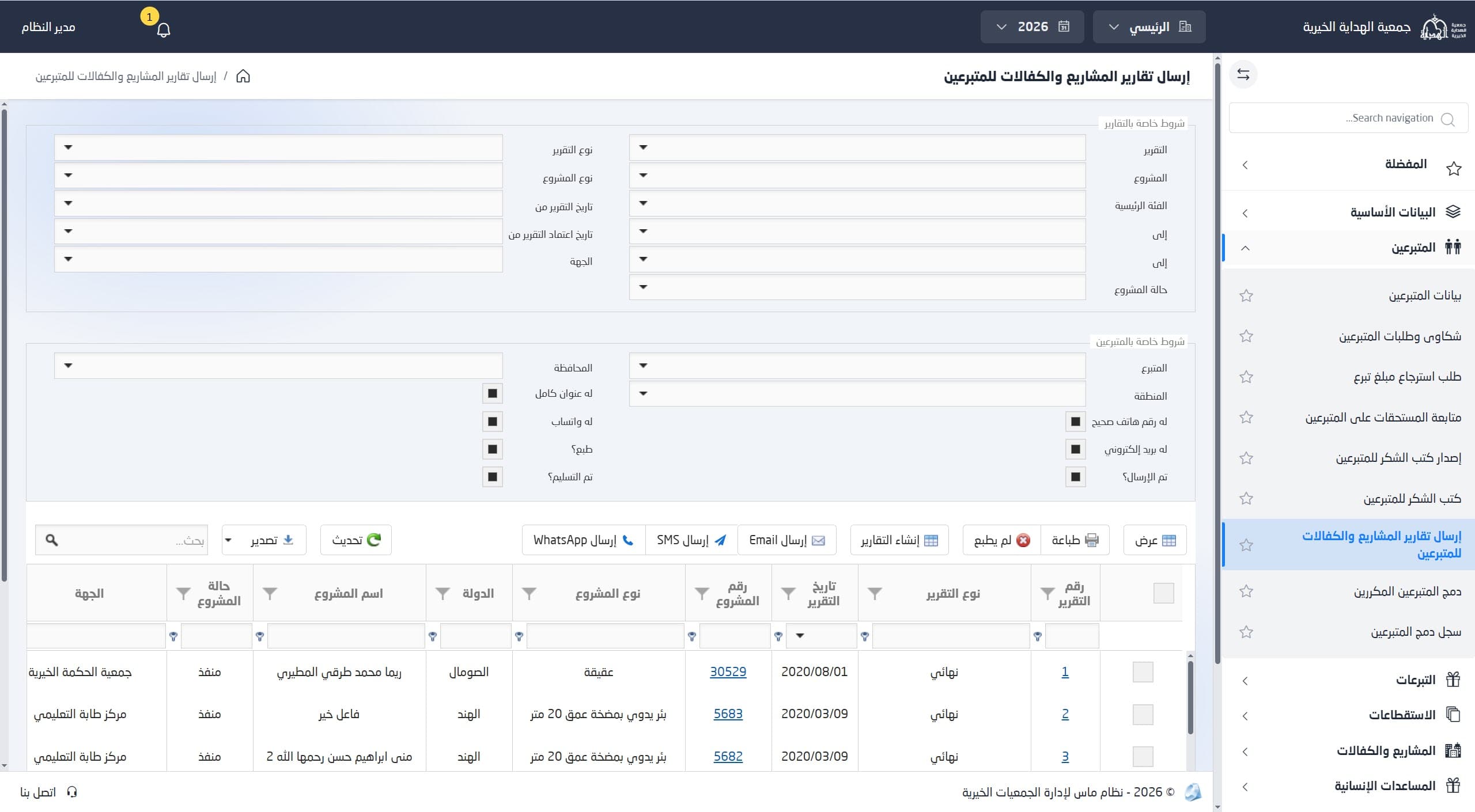
Task: Click the home breadcrumb icon
Action: (x=243, y=76)
